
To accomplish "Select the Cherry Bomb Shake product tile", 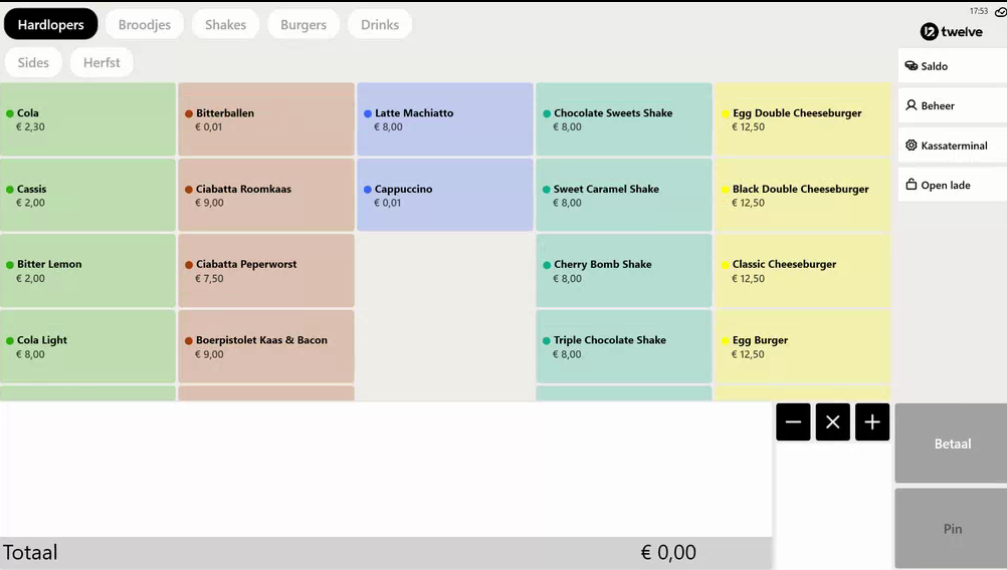I will (x=623, y=271).
